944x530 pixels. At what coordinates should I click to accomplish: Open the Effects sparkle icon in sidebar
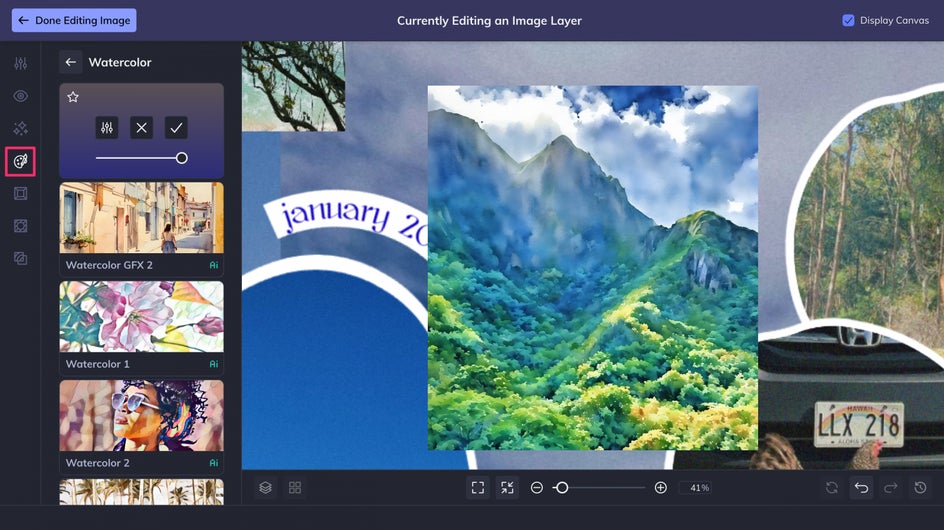(x=20, y=128)
